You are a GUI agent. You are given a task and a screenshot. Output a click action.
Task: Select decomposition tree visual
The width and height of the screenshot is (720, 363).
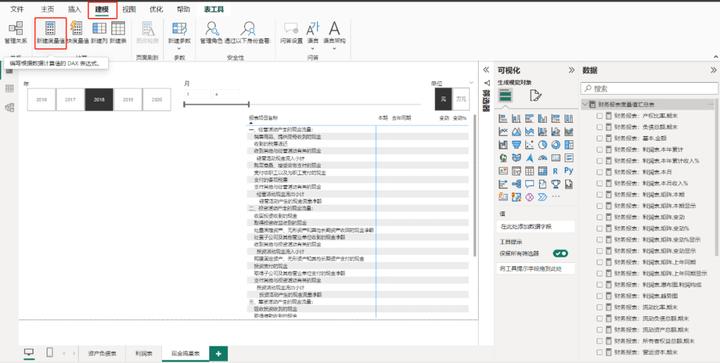coord(517,184)
